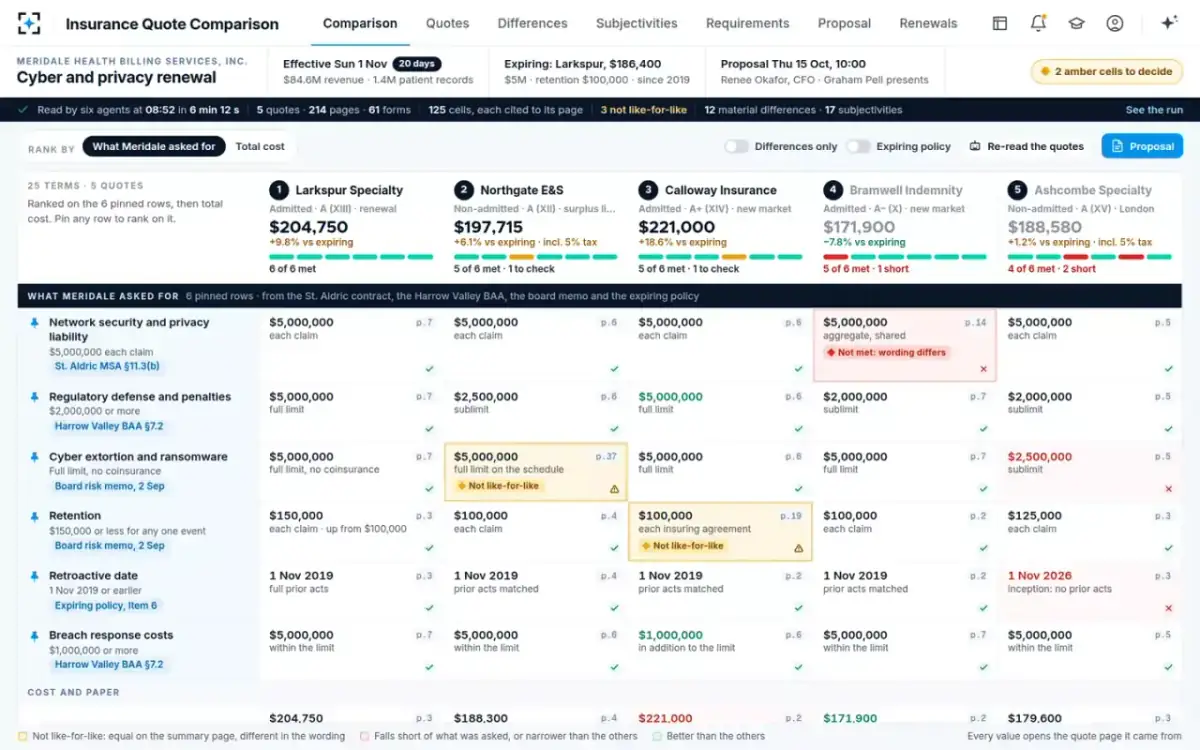Image resolution: width=1200 pixels, height=750 pixels.
Task: Click the pin icon beside Breach response costs
Action: pyautogui.click(x=35, y=635)
